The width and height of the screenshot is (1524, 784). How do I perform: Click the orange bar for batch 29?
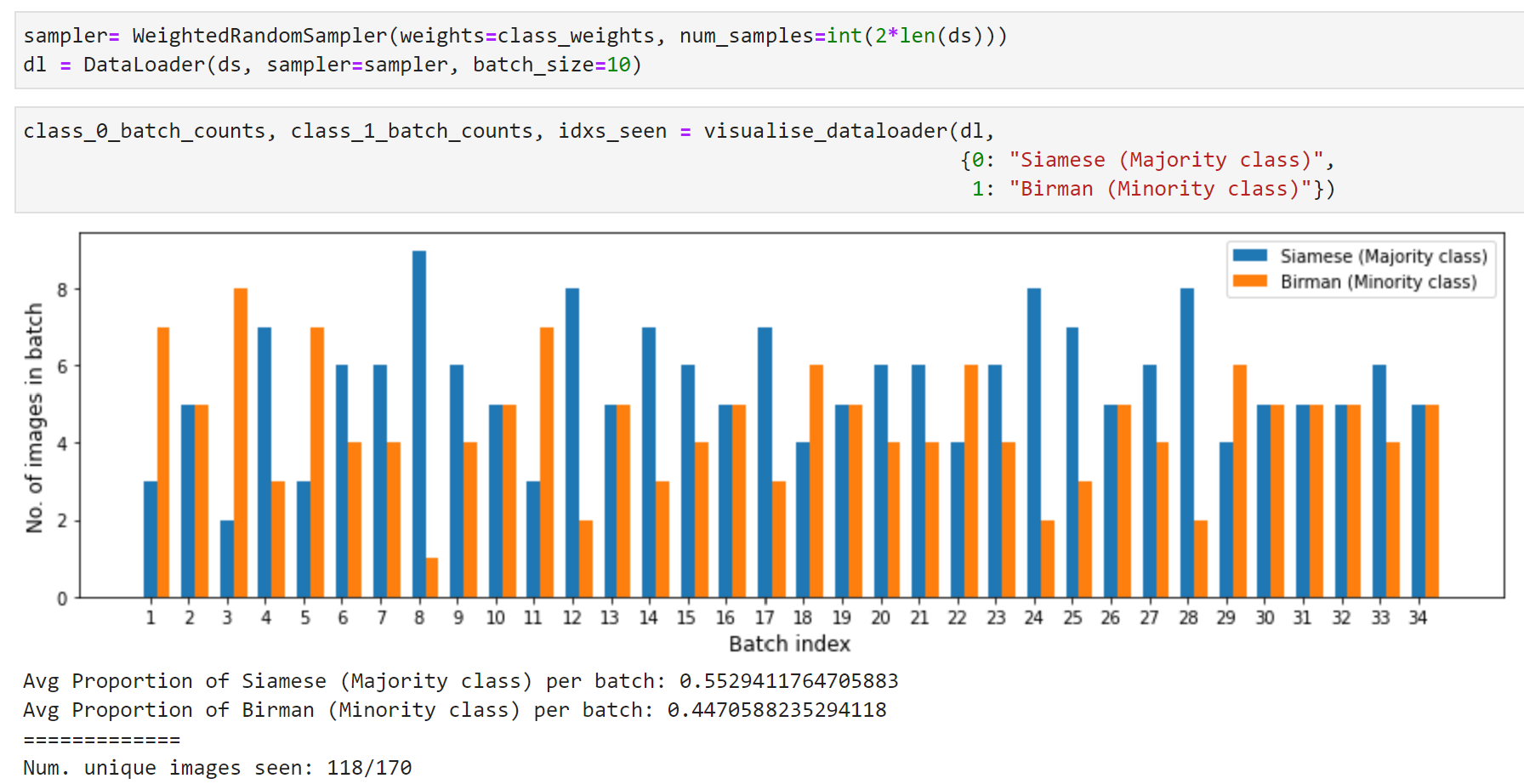(1240, 482)
